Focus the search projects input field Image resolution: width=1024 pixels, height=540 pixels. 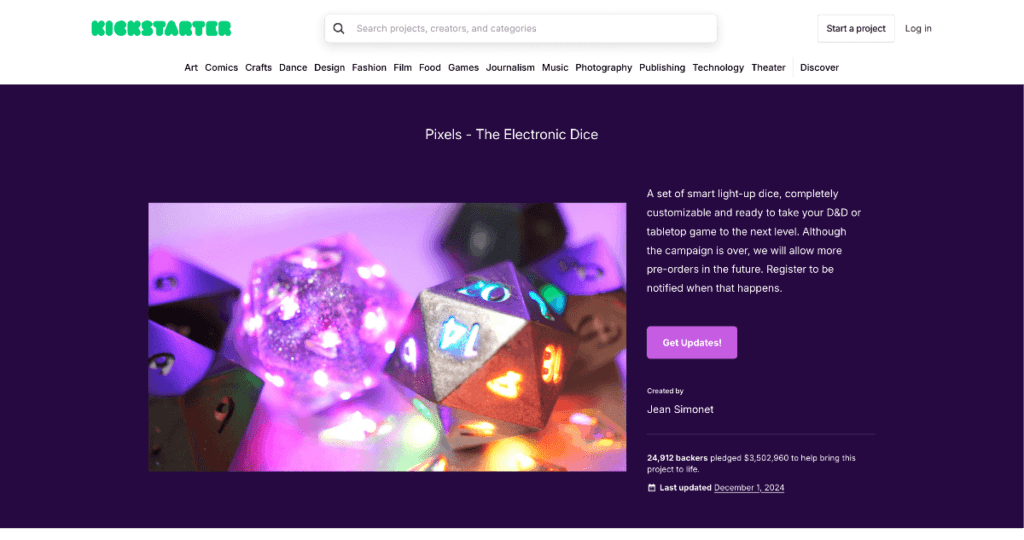click(530, 29)
